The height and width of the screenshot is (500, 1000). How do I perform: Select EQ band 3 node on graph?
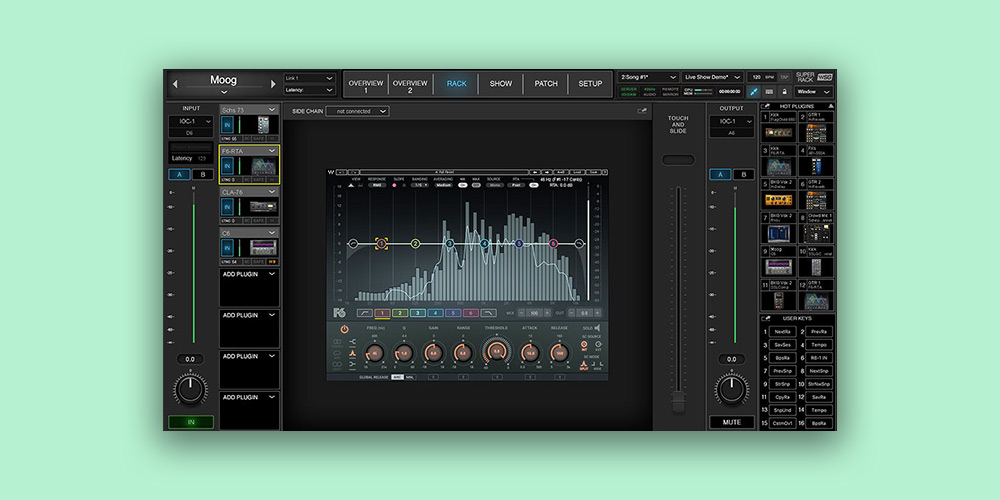point(449,243)
